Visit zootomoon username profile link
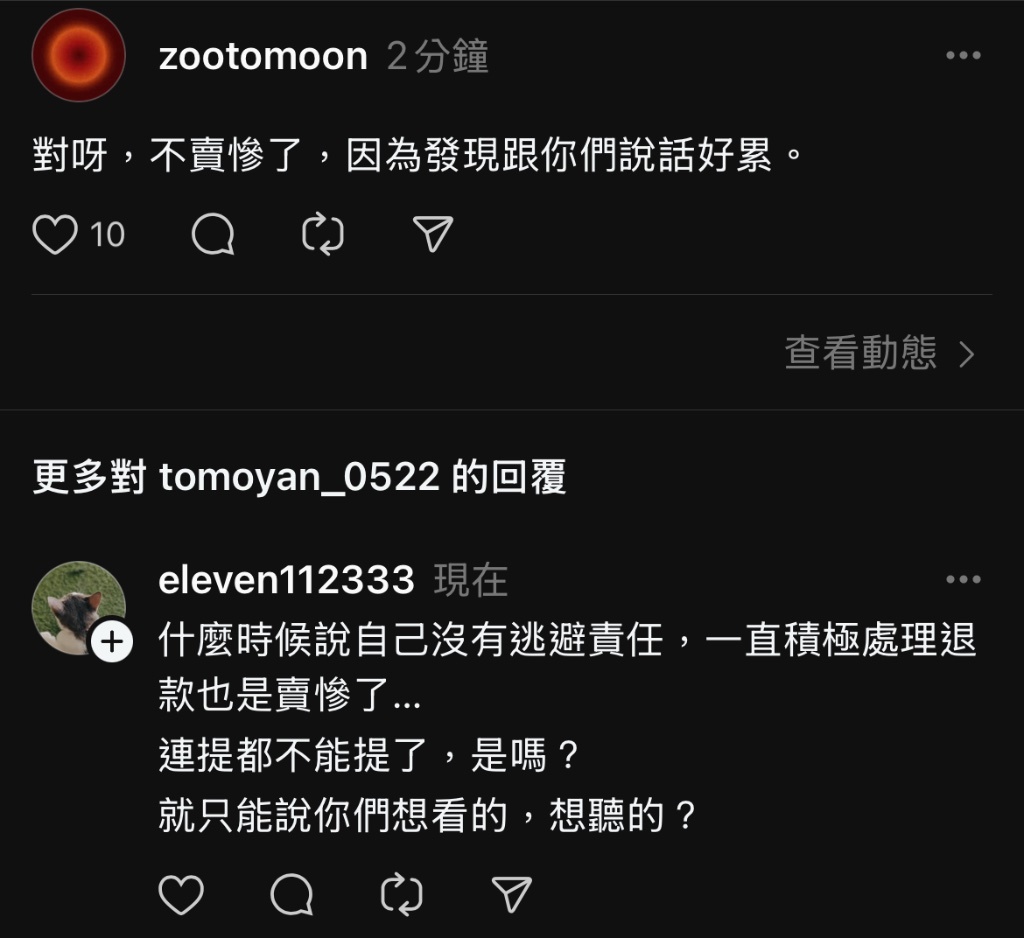Screen dimensions: 1024x938 263,56
